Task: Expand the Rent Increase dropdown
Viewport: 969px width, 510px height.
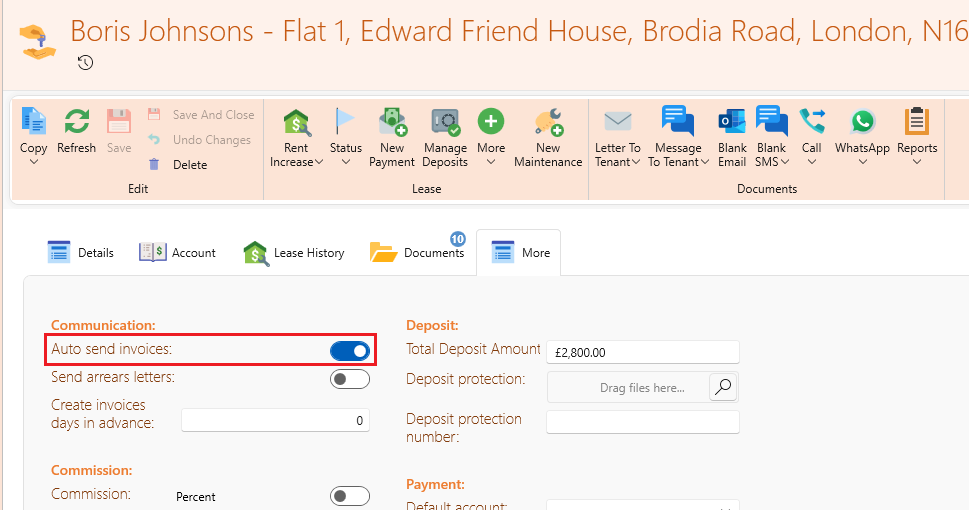Action: [x=296, y=139]
